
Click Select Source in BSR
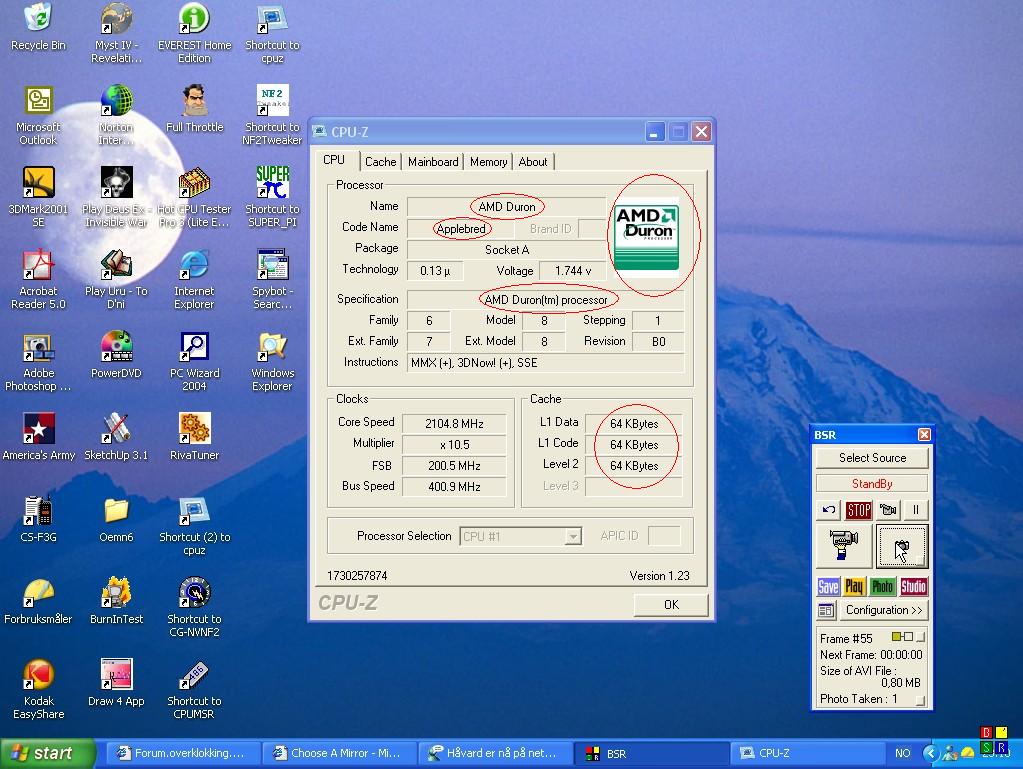tap(872, 458)
